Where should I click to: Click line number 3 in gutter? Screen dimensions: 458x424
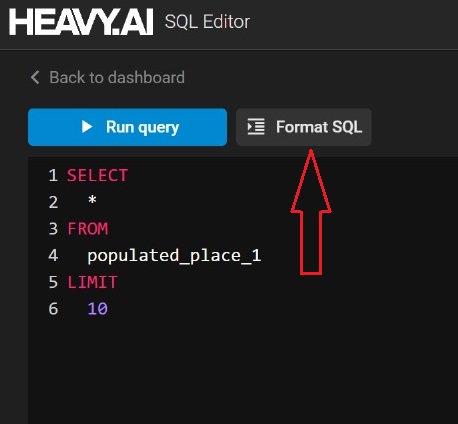[53, 229]
